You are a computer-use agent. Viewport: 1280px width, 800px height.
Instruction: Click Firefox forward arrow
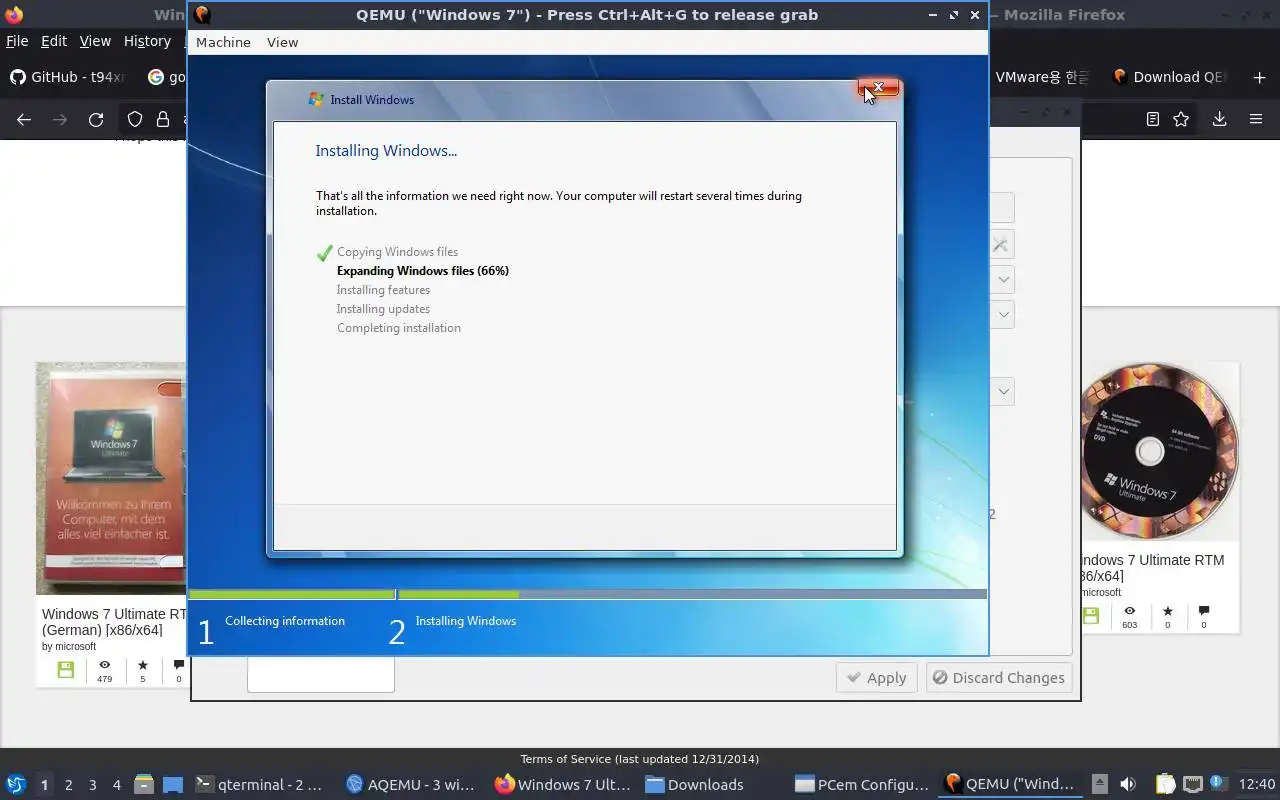(x=60, y=120)
